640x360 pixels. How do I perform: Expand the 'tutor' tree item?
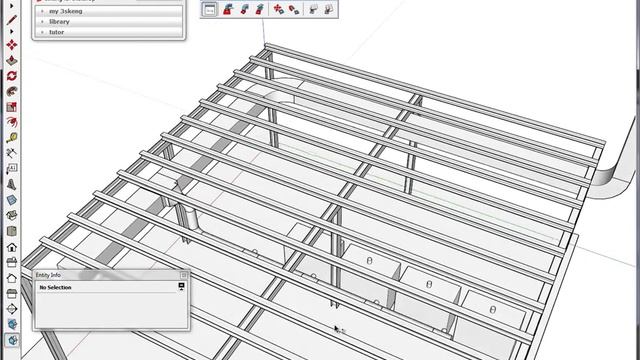(42, 32)
